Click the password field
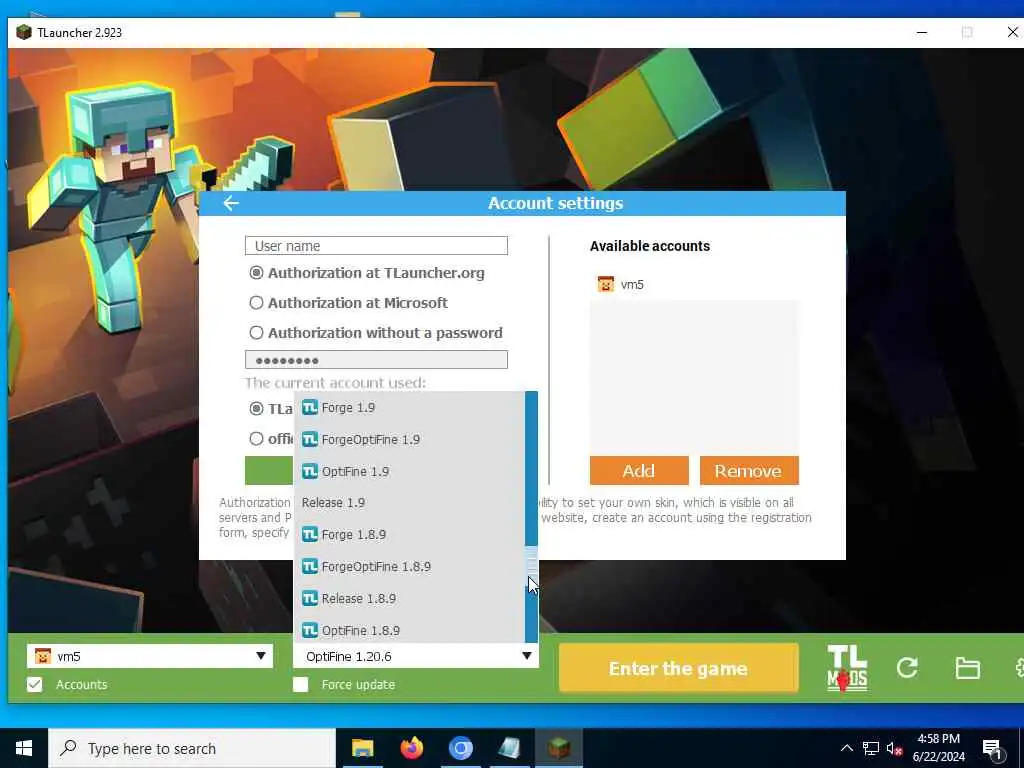This screenshot has height=768, width=1024. click(376, 360)
